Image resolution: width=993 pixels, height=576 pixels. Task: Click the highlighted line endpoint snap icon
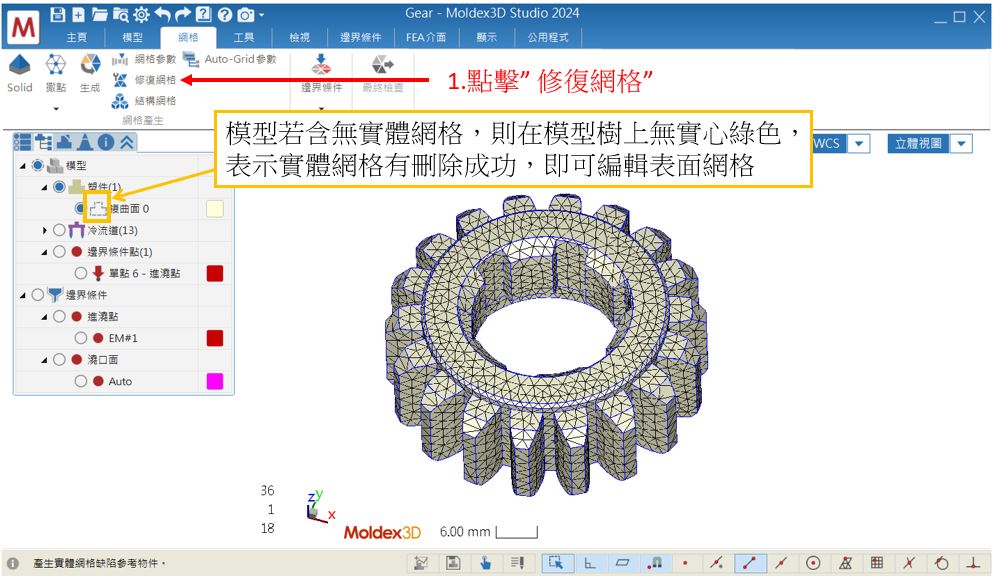[750, 562]
